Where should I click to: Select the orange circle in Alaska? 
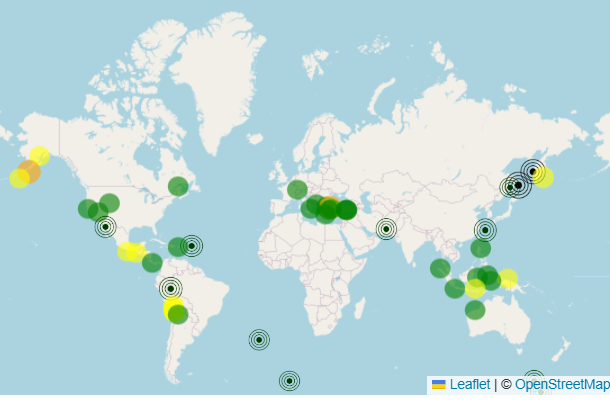(x=30, y=171)
